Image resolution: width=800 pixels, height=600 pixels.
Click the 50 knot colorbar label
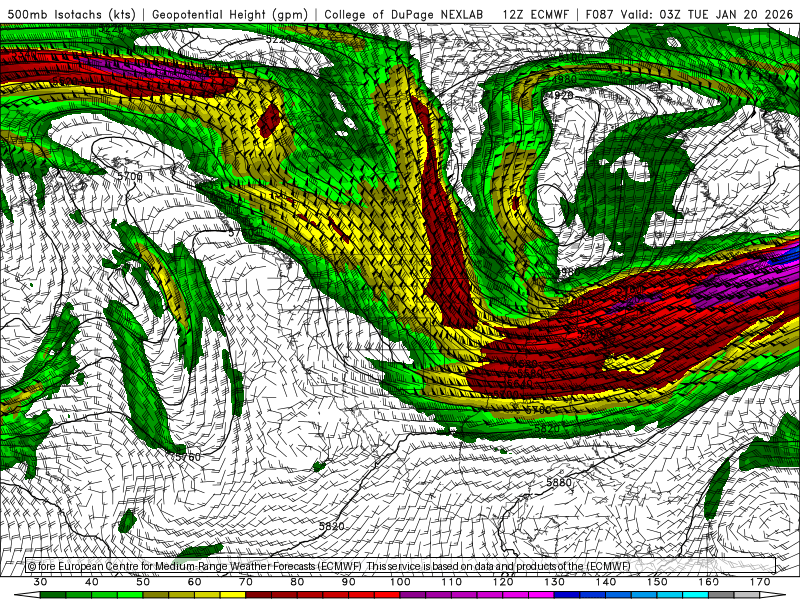[x=143, y=582]
